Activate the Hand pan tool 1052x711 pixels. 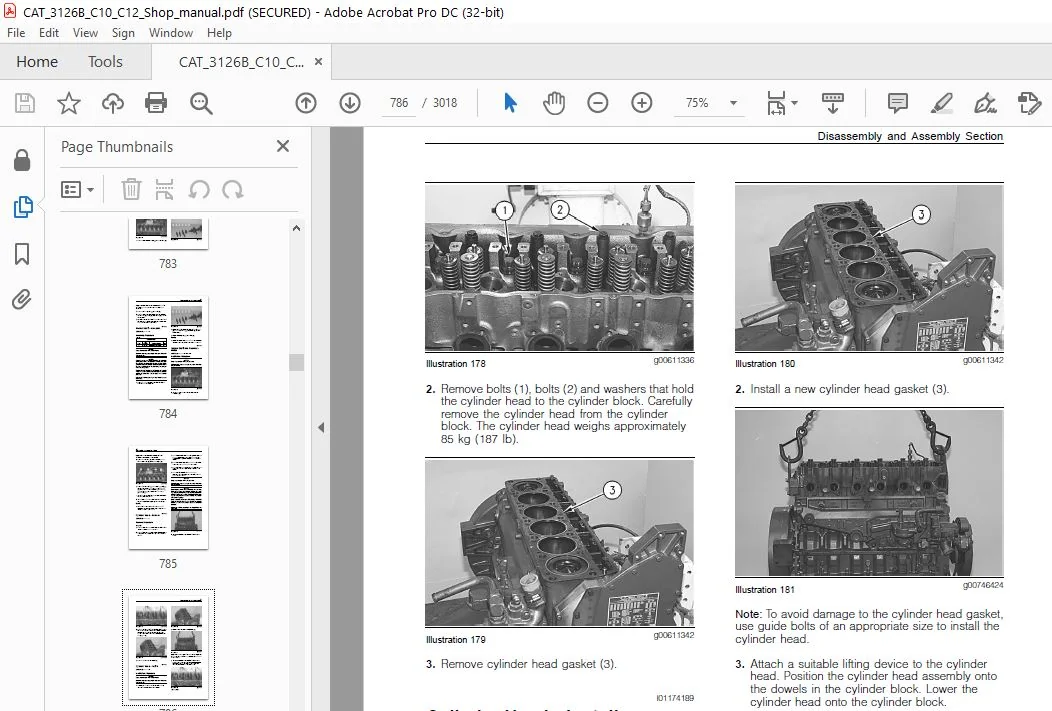pos(554,103)
